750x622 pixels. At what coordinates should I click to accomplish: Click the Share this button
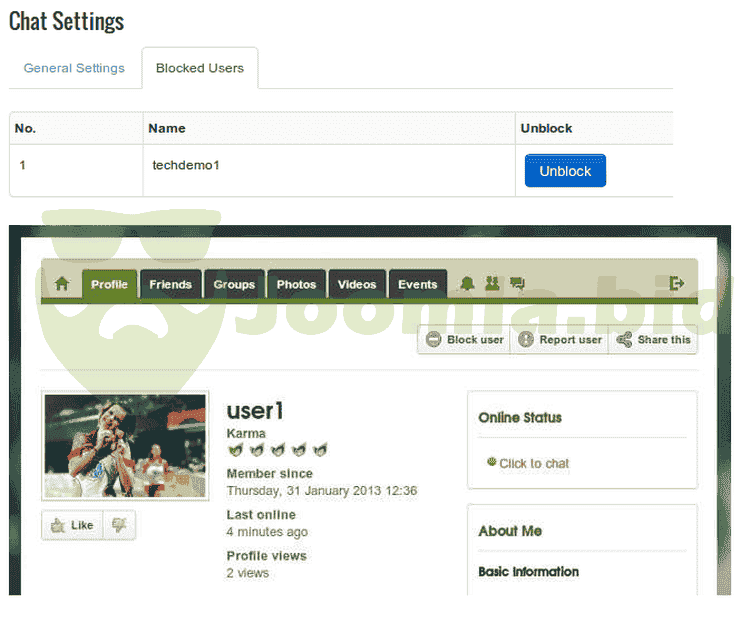coord(654,340)
